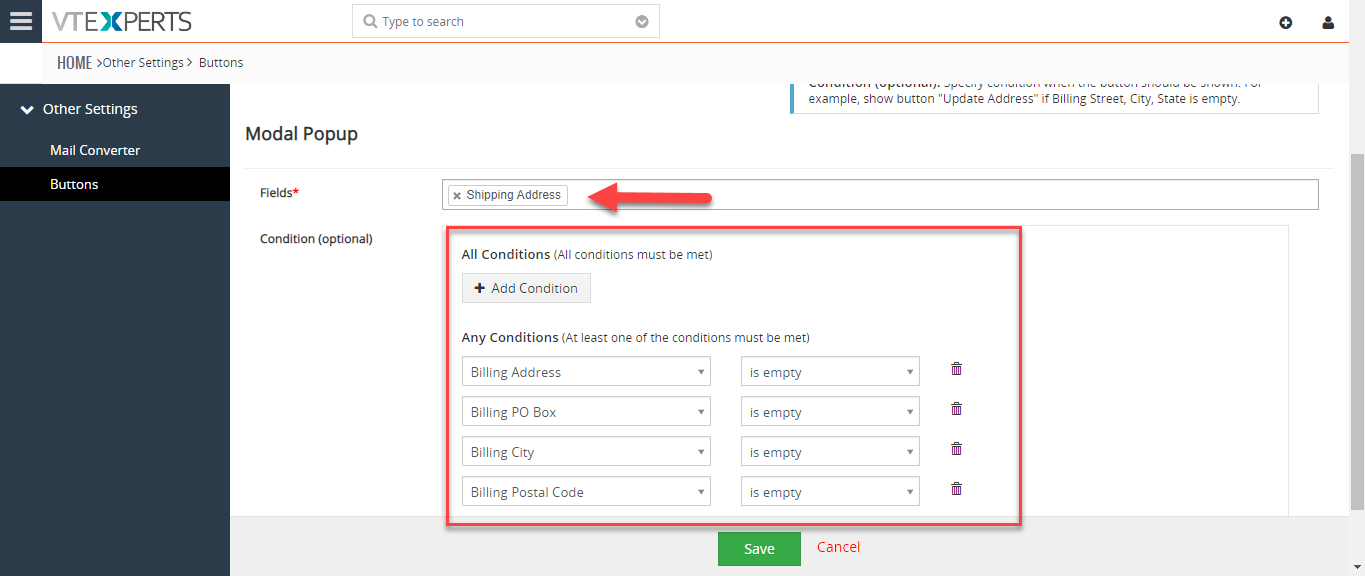Click the All Conditions heading
The image size is (1365, 576).
tap(506, 255)
